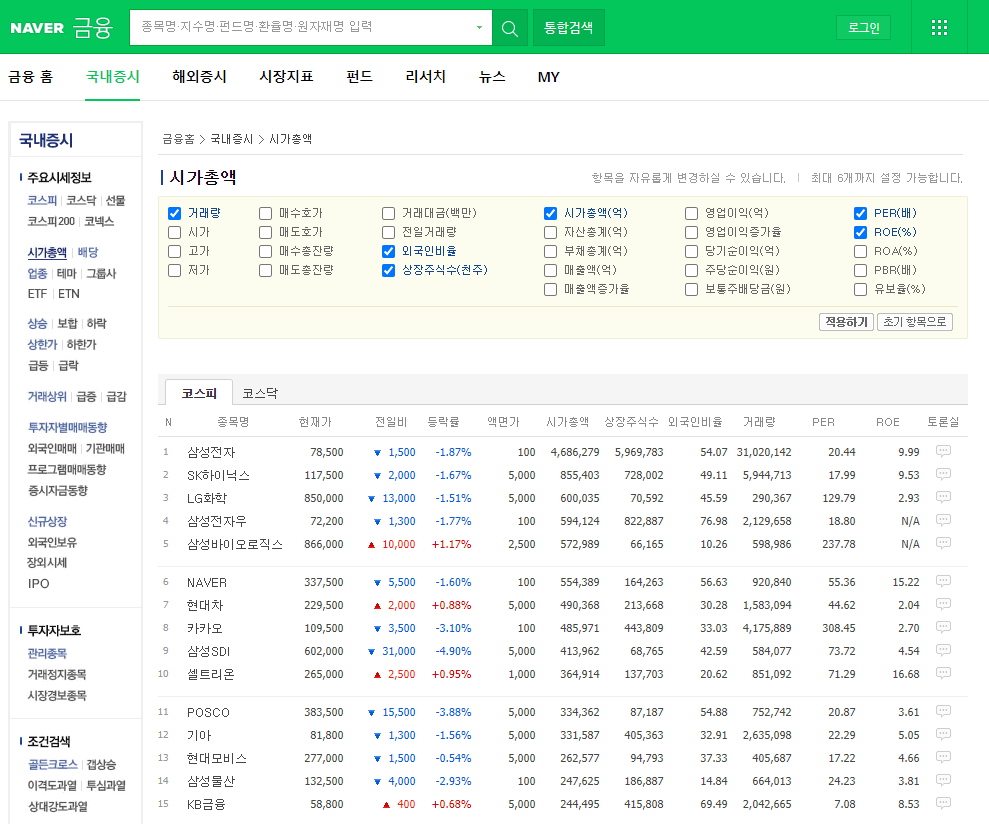The width and height of the screenshot is (989, 824).
Task: Open the IPO sidebar link
Action: click(x=38, y=584)
